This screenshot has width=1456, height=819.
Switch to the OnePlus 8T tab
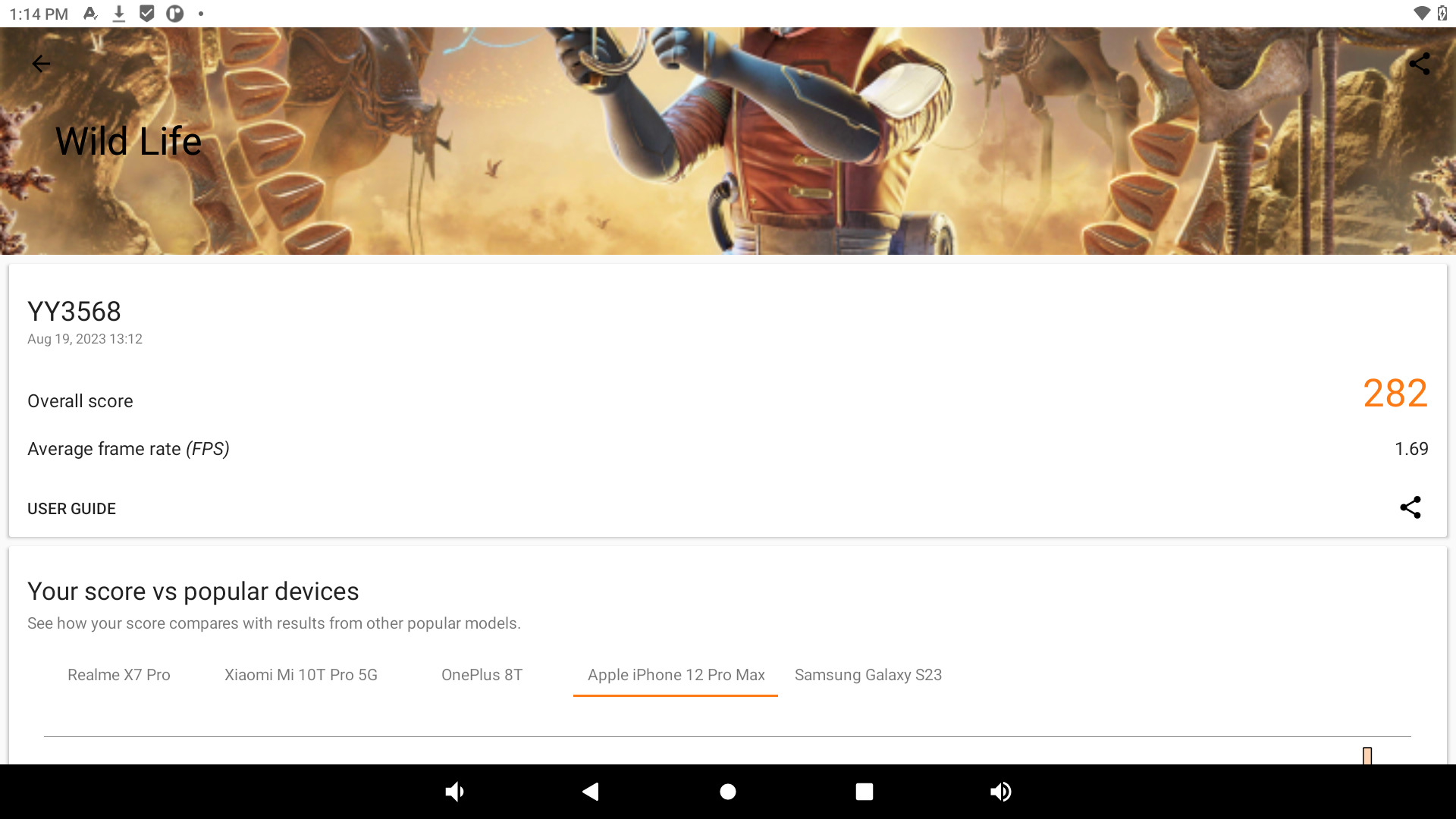[482, 675]
